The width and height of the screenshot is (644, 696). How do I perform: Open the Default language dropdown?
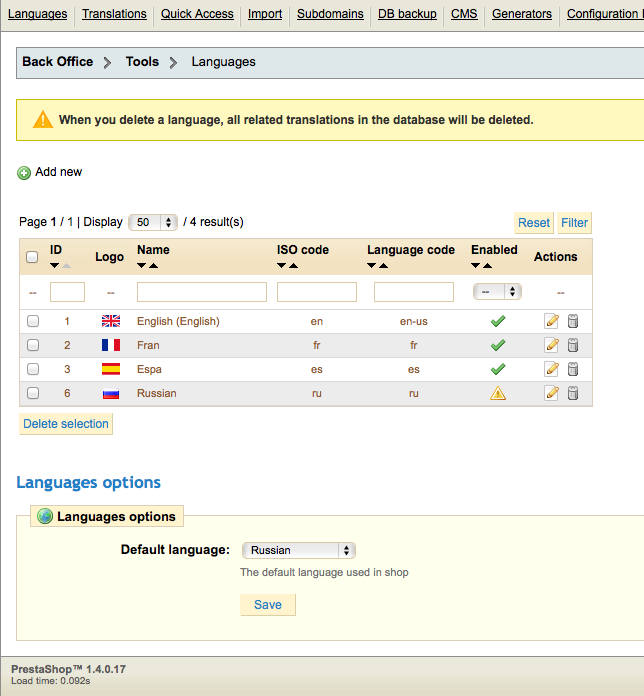pos(299,550)
